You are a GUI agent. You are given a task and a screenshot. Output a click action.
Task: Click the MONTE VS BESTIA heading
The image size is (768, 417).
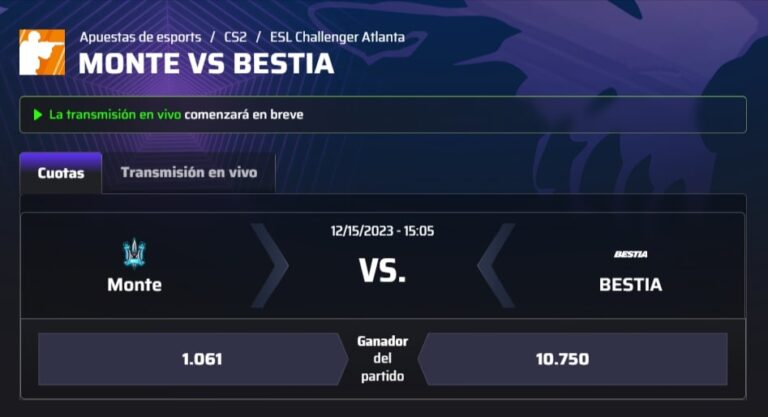pyautogui.click(x=206, y=64)
